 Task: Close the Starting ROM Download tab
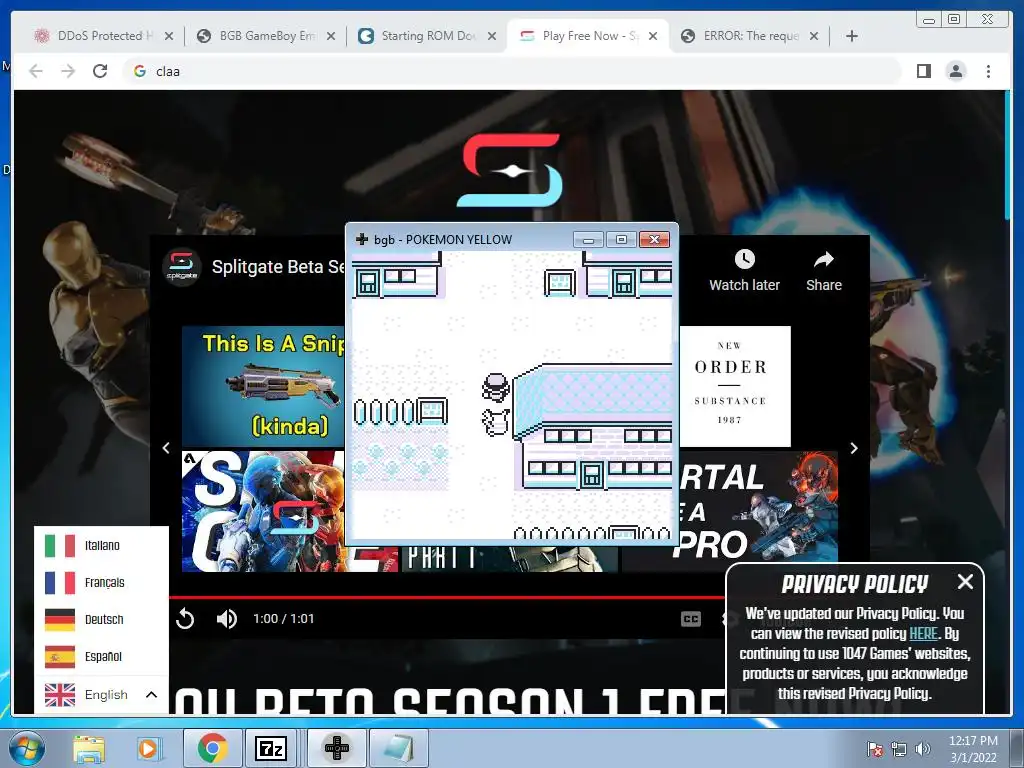[492, 36]
